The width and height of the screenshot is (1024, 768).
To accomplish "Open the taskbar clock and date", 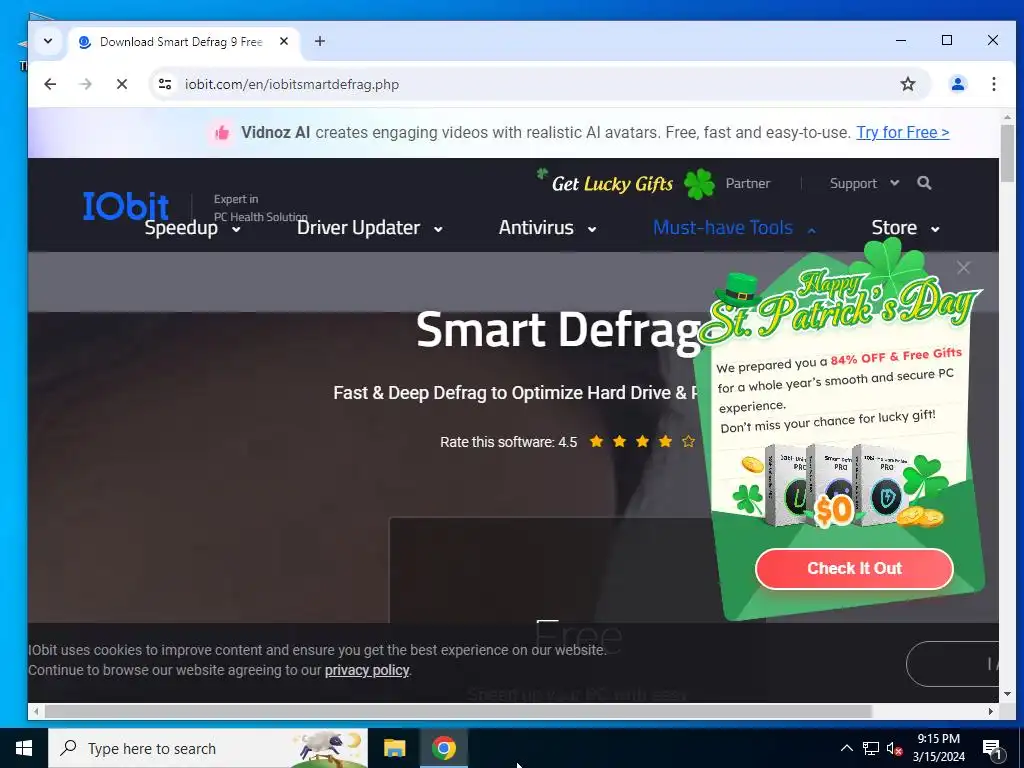I will coord(938,748).
